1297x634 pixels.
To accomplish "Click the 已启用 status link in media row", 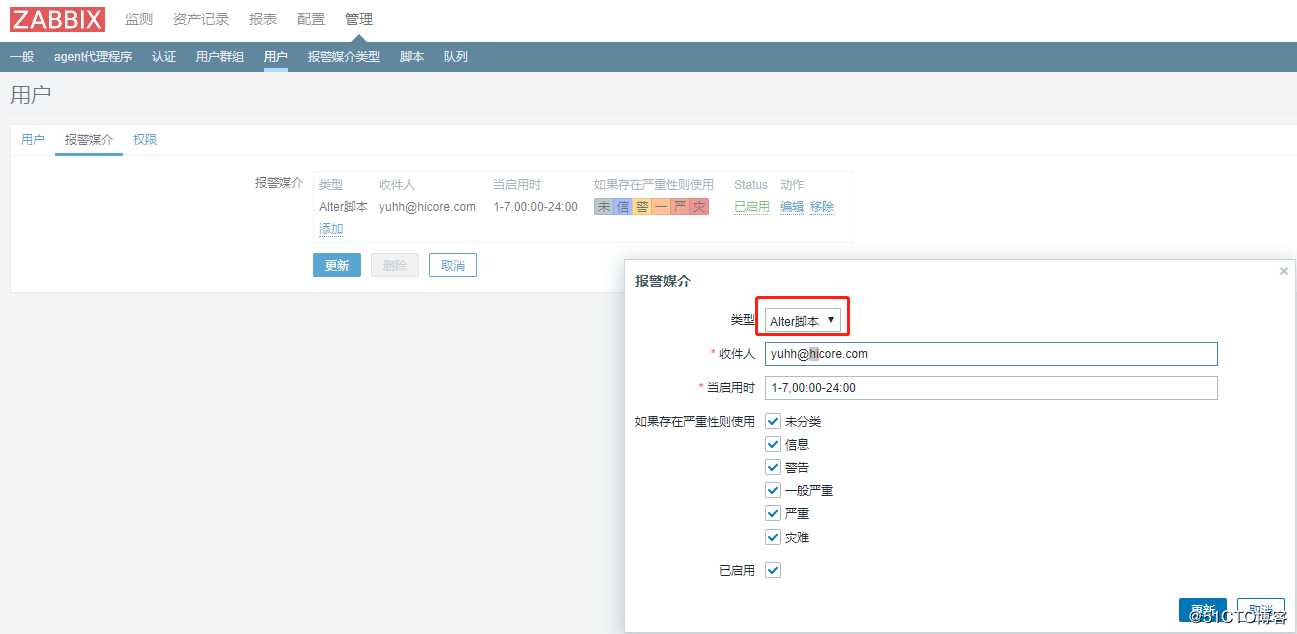I will click(752, 207).
